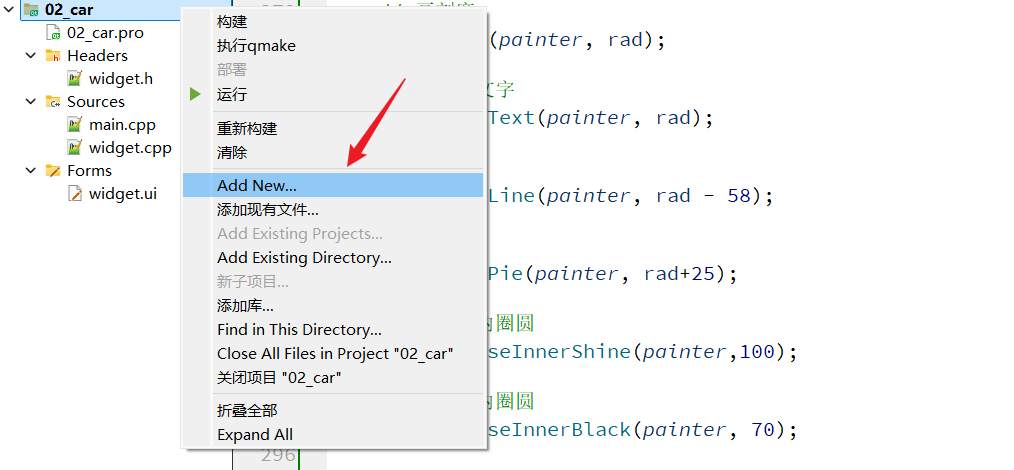This screenshot has height=470, width=1014.
Task: Click the Sources folder icon
Action: (53, 101)
